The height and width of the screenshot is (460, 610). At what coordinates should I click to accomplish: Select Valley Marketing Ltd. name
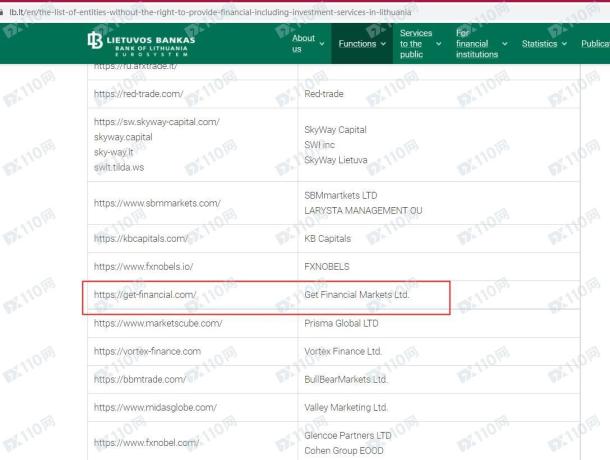point(346,407)
